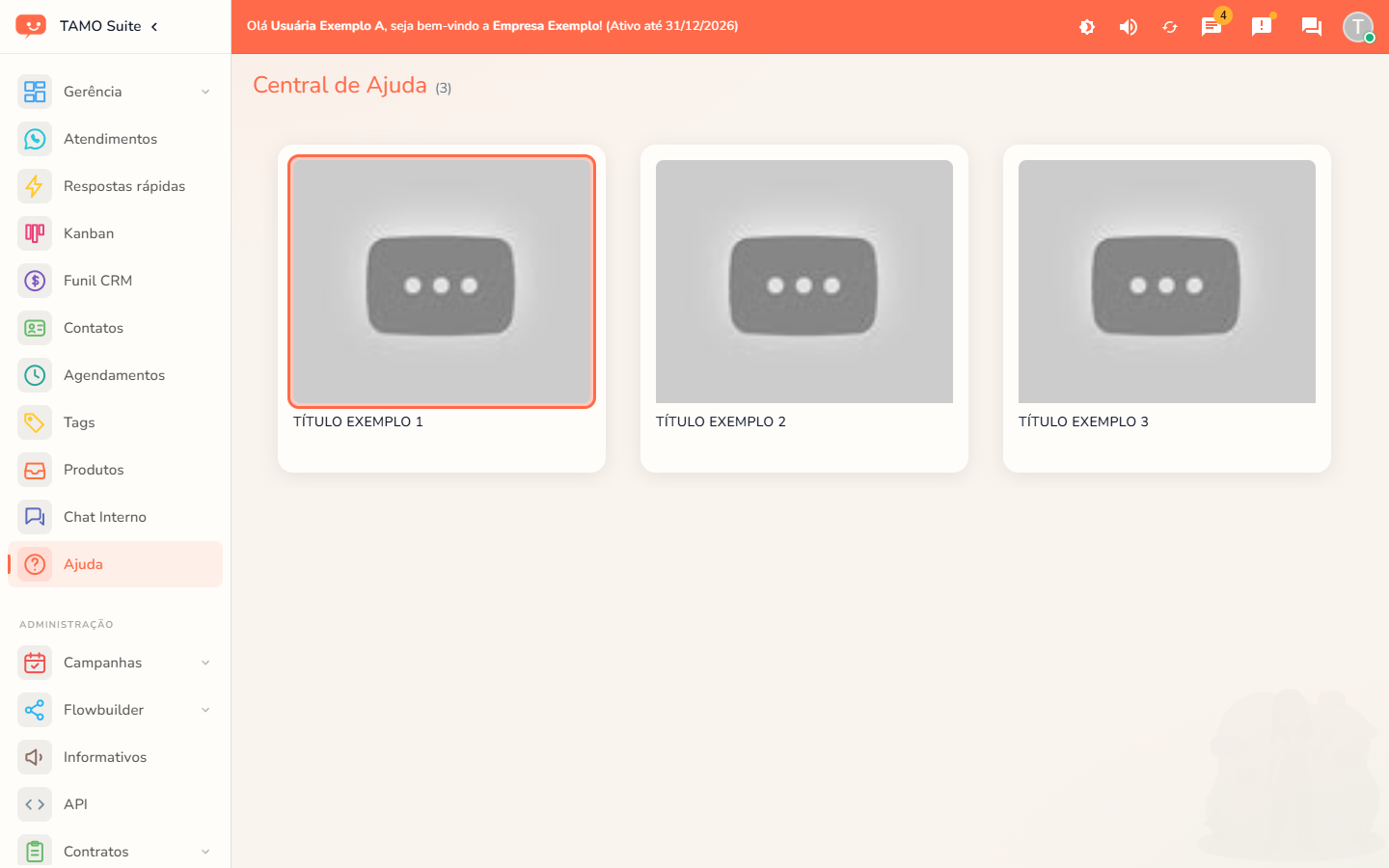Collapse the sidebar with TAMO Suite arrow
The height and width of the screenshot is (868, 1389).
154,26
